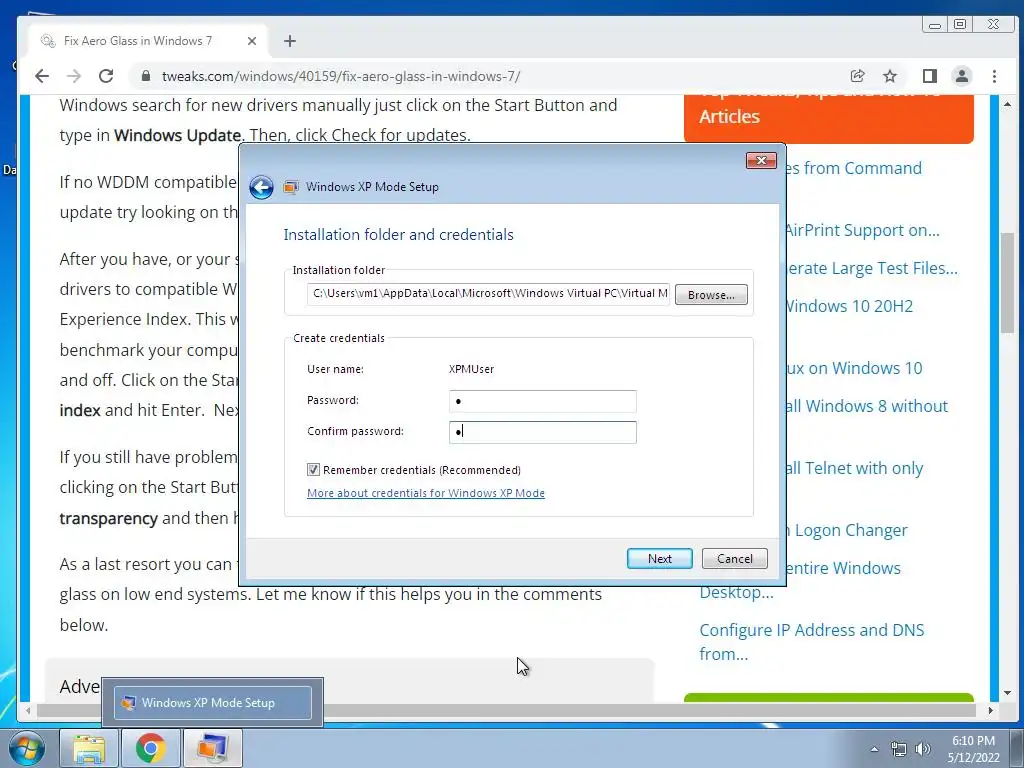
Task: Click the horizontal scrollbar right arrow
Action: click(991, 710)
